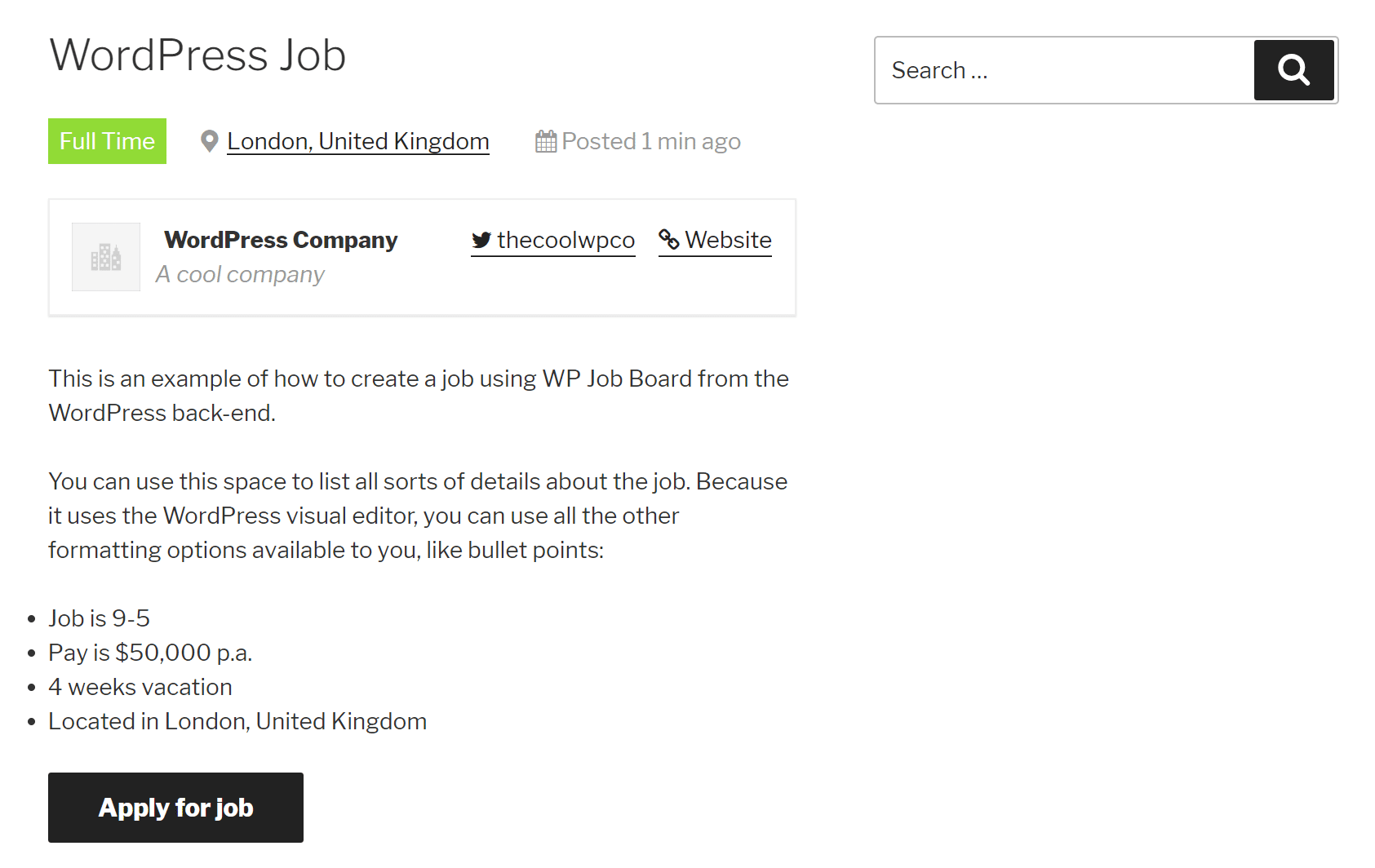
Task: Click the building logo placeholder icon
Action: (105, 257)
